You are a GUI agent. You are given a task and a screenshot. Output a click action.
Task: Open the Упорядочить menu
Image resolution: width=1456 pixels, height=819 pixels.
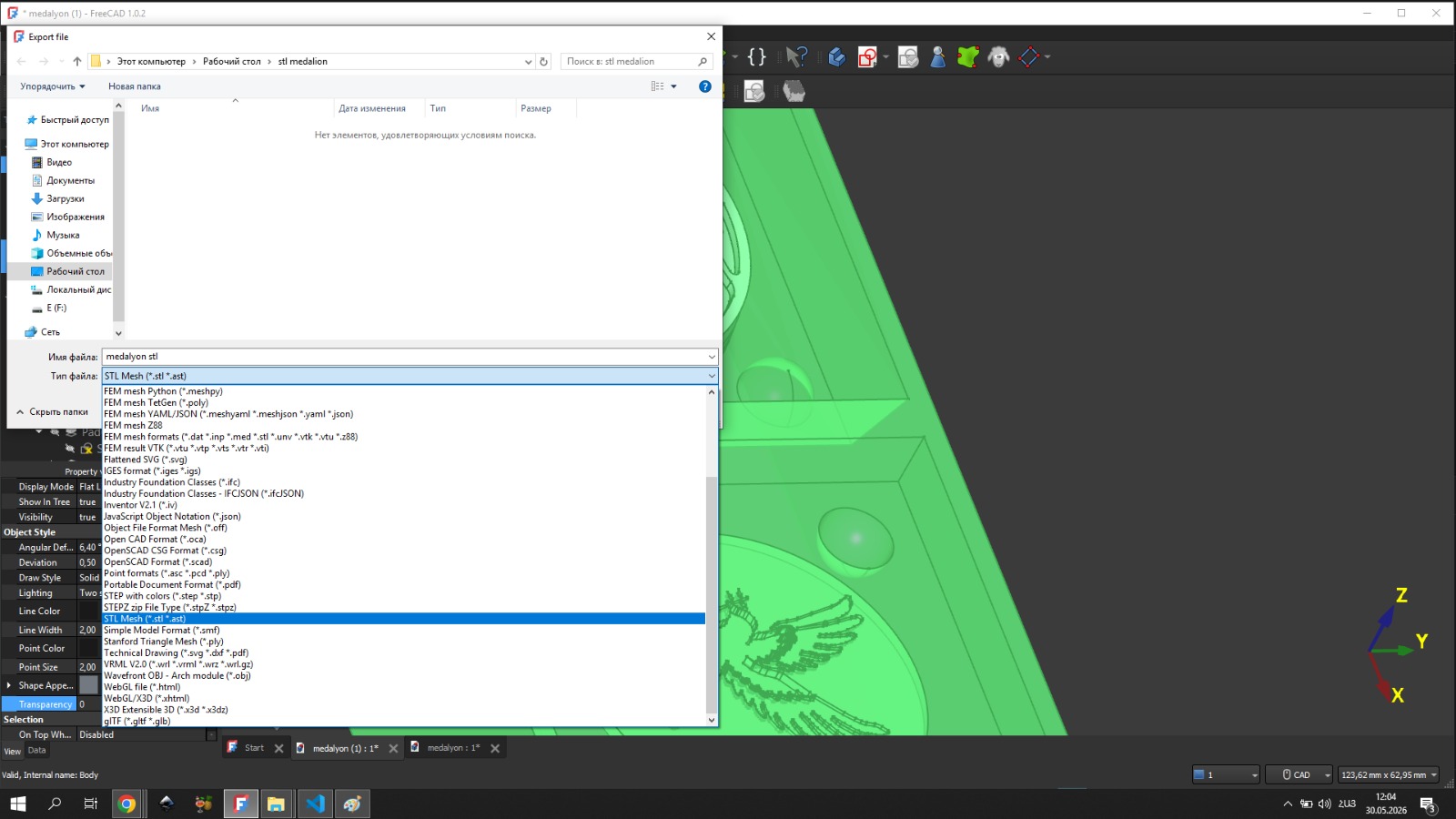[53, 86]
